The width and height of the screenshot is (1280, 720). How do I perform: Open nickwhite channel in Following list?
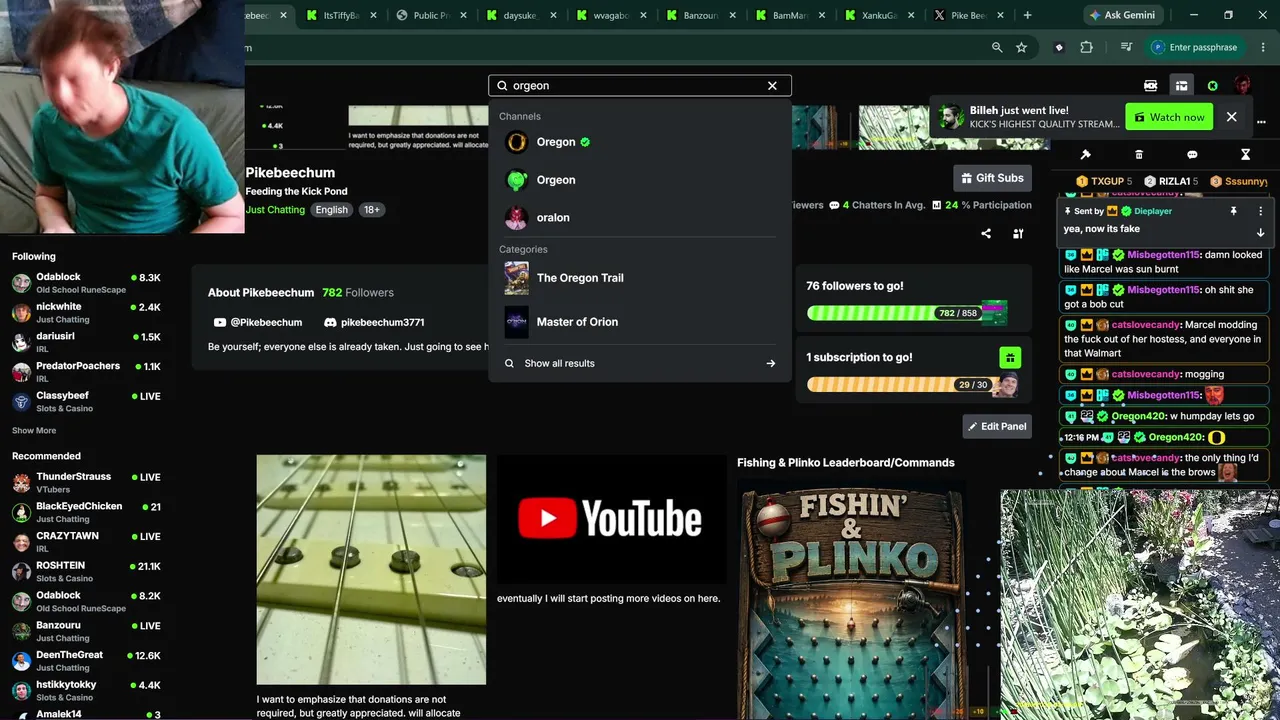coord(86,313)
